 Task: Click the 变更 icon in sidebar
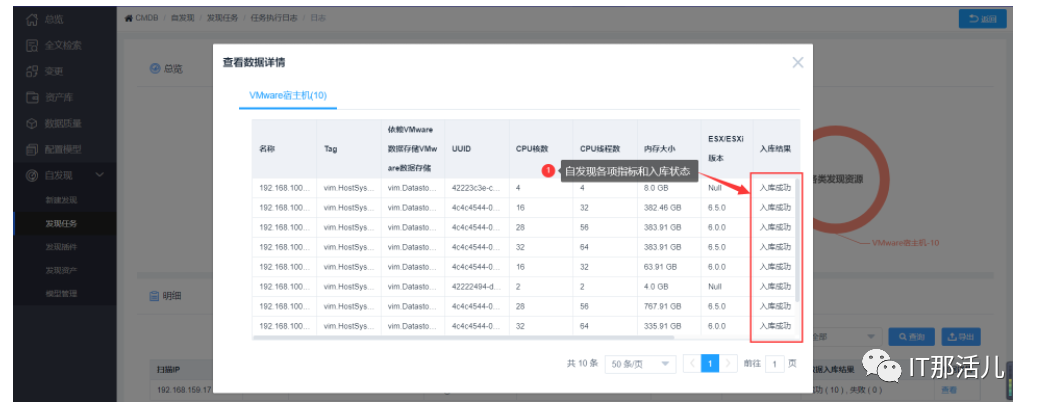(x=32, y=72)
